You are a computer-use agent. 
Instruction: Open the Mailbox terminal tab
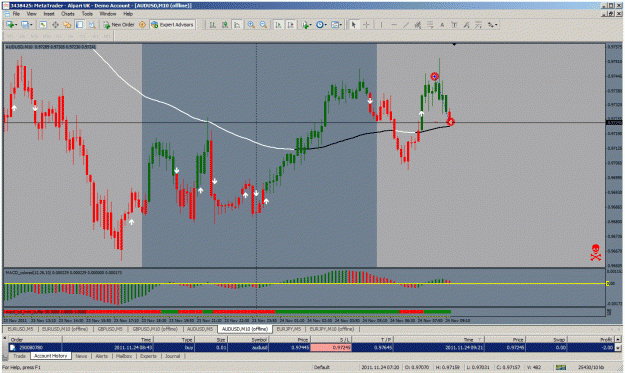pyautogui.click(x=124, y=356)
